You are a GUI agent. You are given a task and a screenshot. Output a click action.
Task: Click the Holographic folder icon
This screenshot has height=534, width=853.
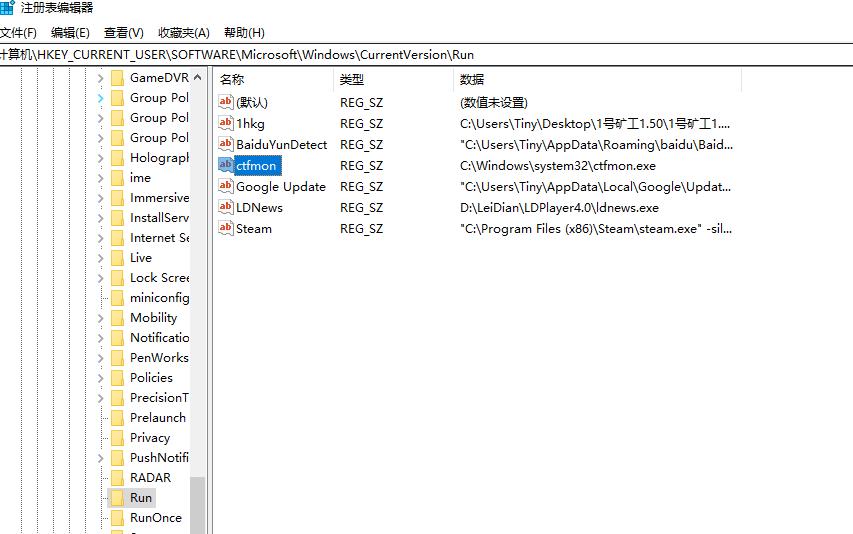pos(117,158)
